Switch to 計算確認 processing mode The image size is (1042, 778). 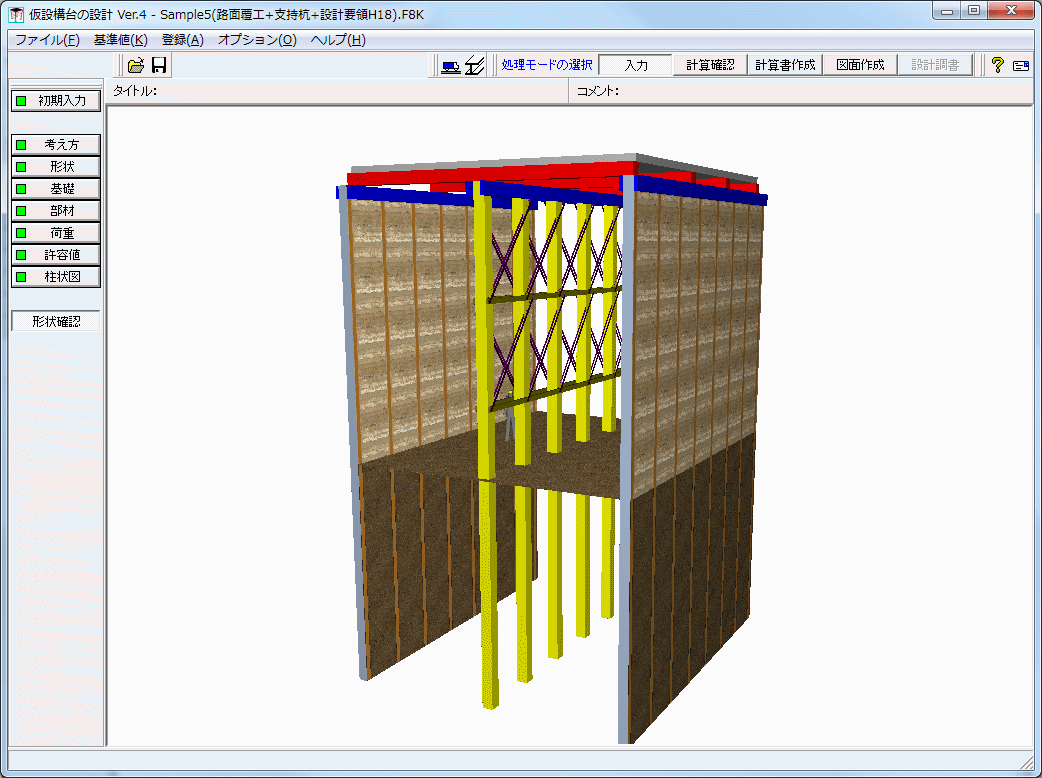tap(710, 65)
